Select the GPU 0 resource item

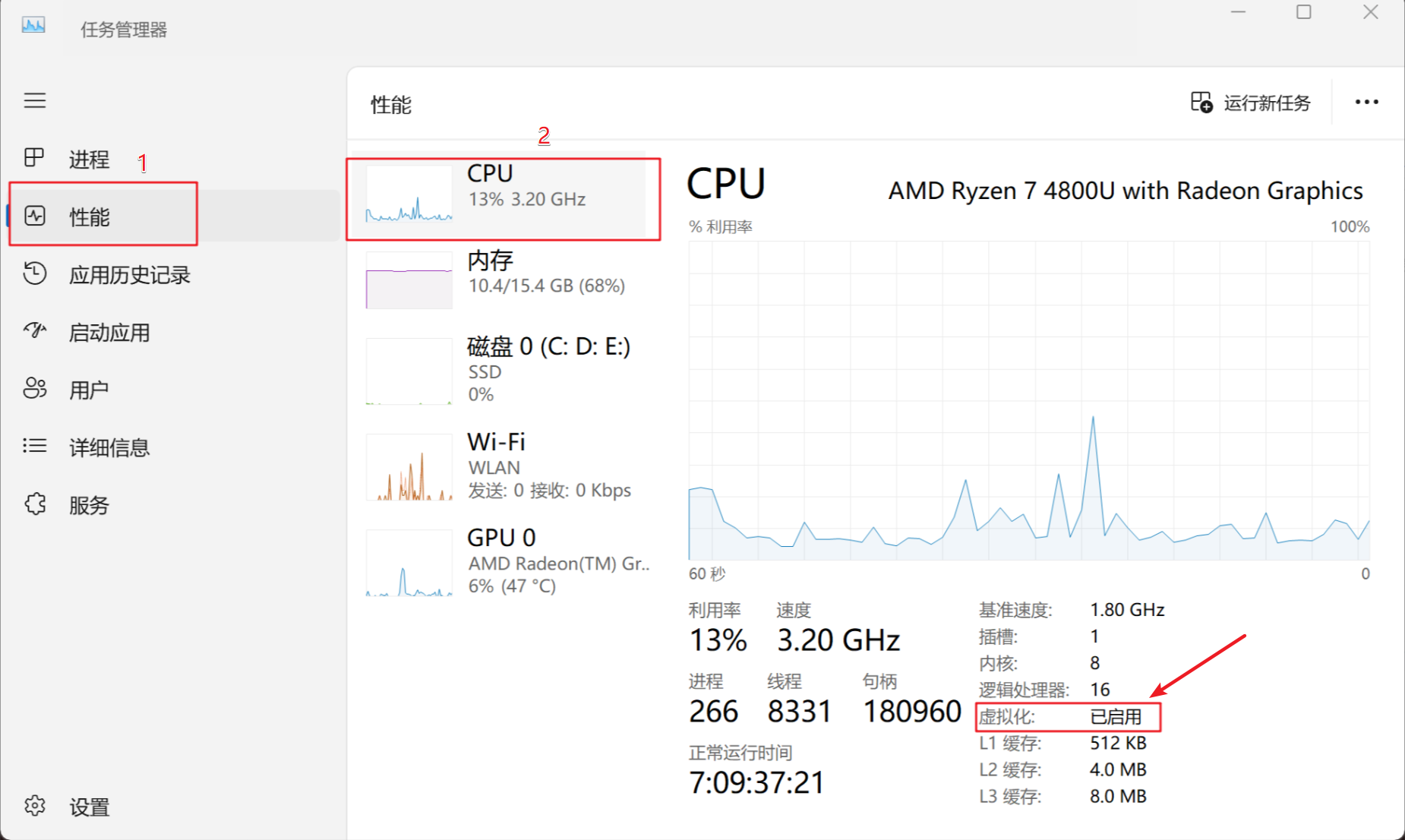[x=503, y=562]
